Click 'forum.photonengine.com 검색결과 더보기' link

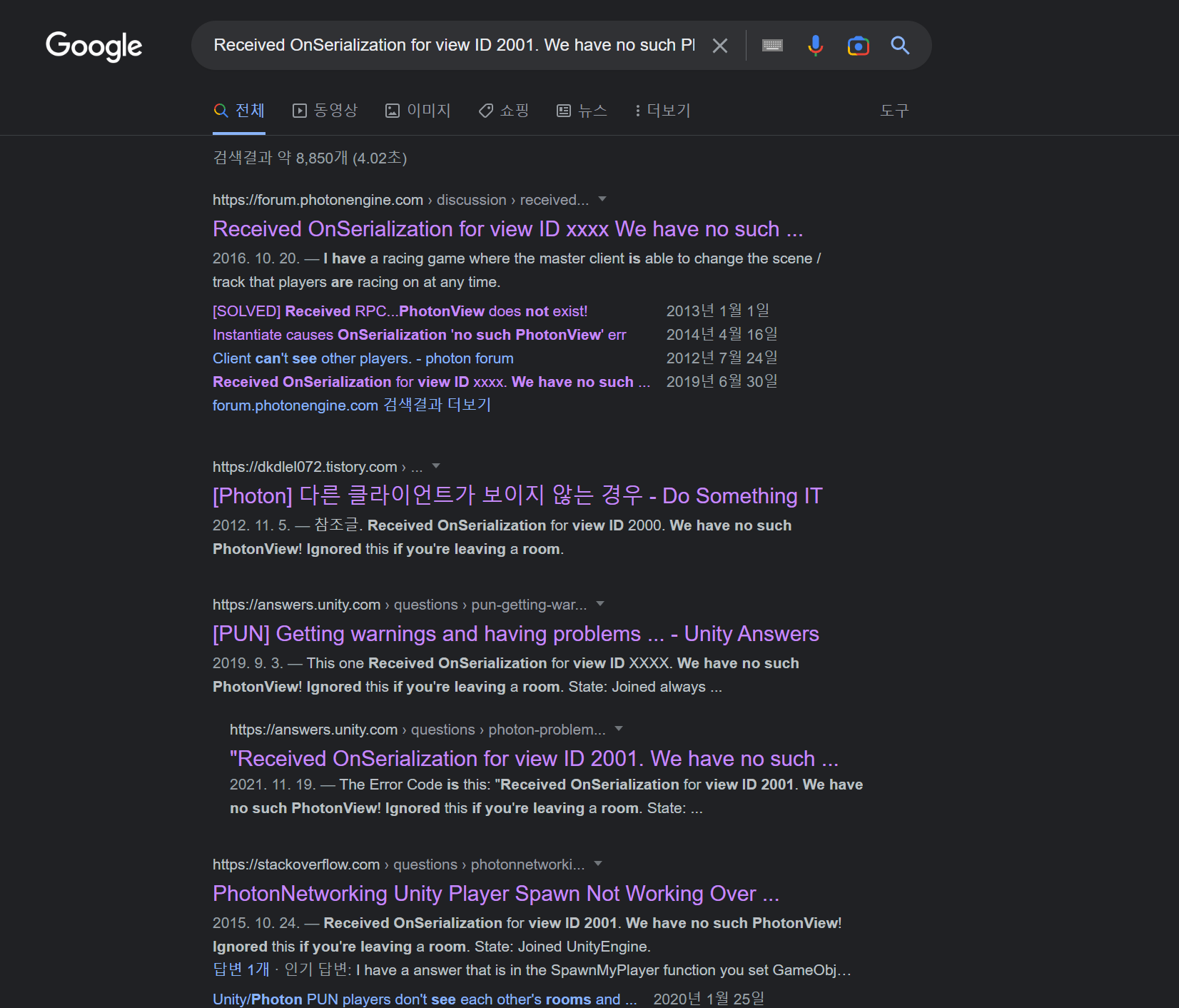(x=352, y=405)
